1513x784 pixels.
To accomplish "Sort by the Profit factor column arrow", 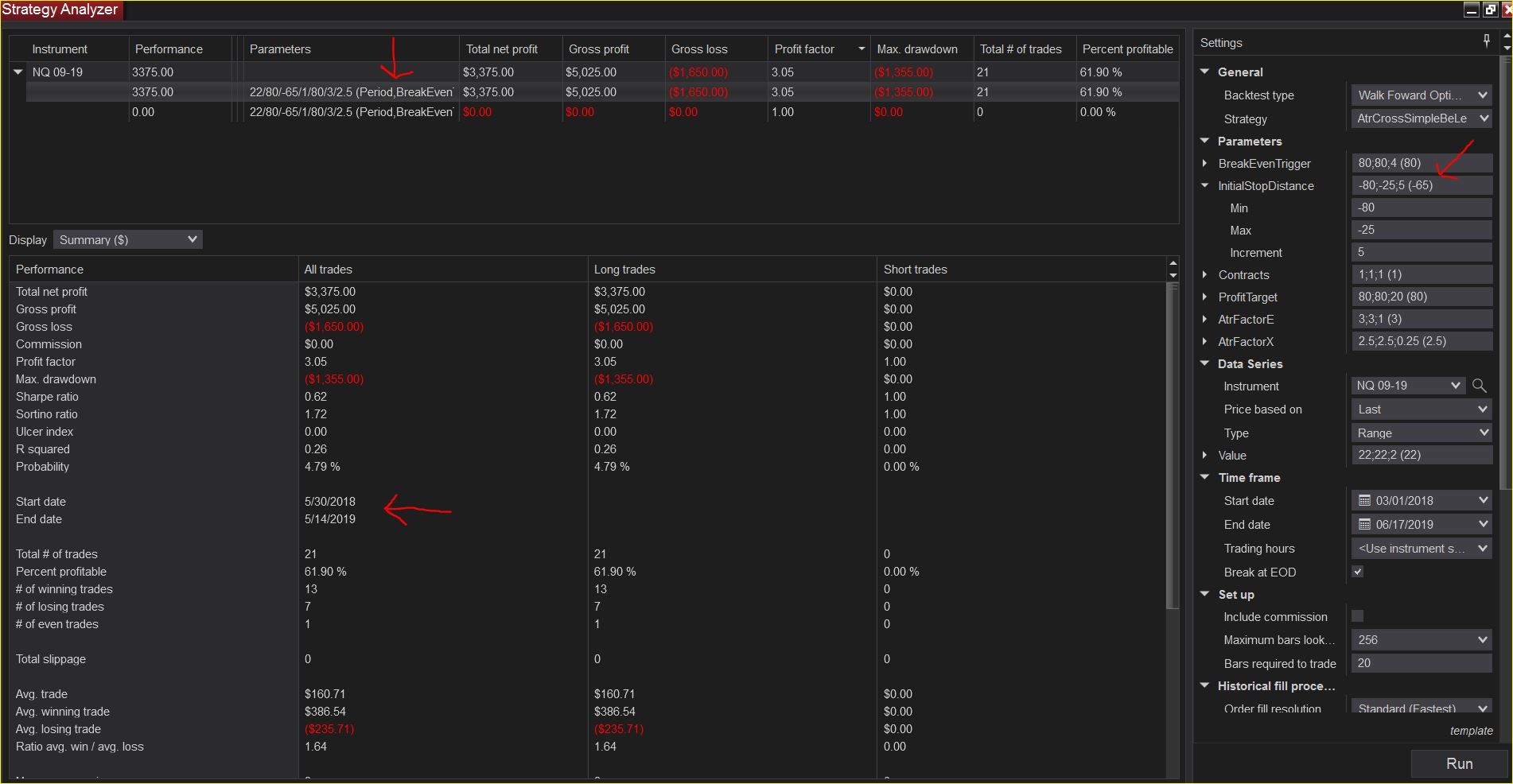I will coord(862,49).
